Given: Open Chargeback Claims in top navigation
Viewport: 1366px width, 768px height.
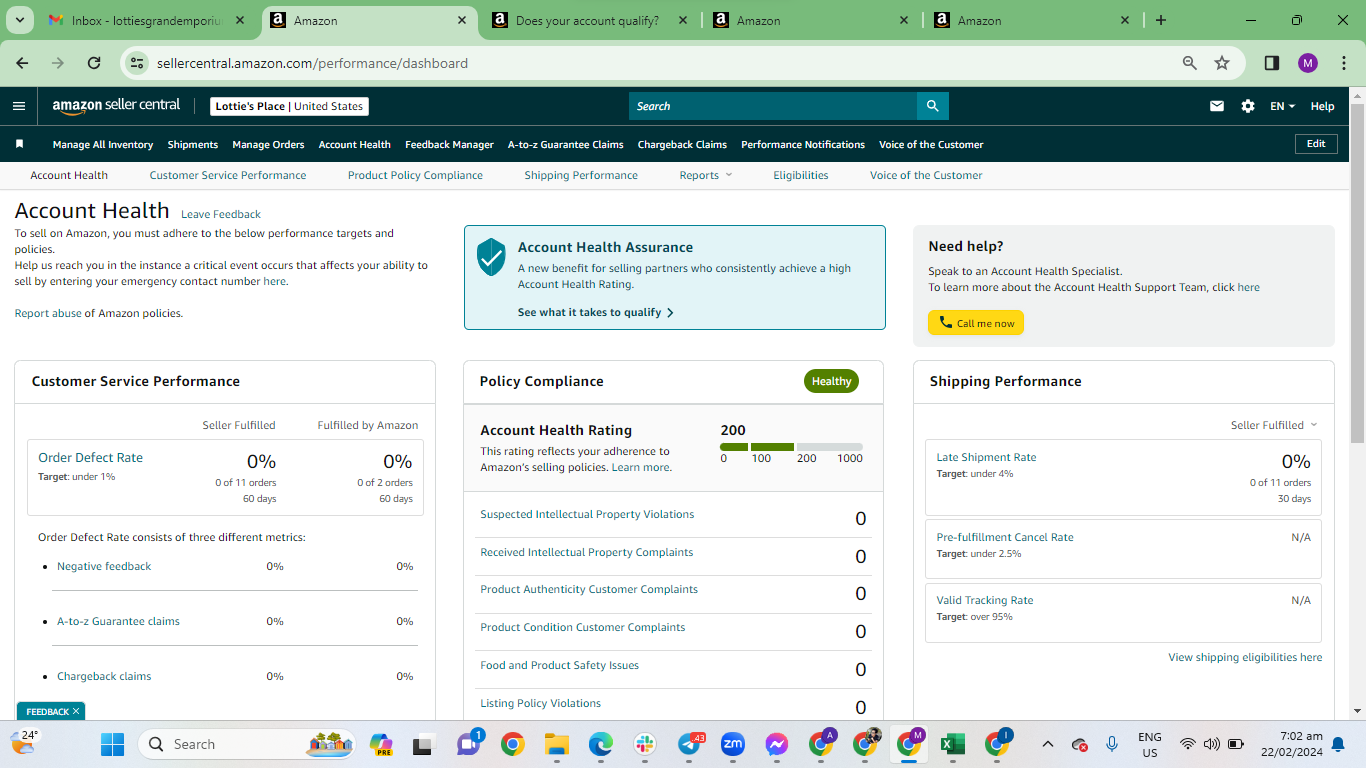Looking at the screenshot, I should coord(682,144).
